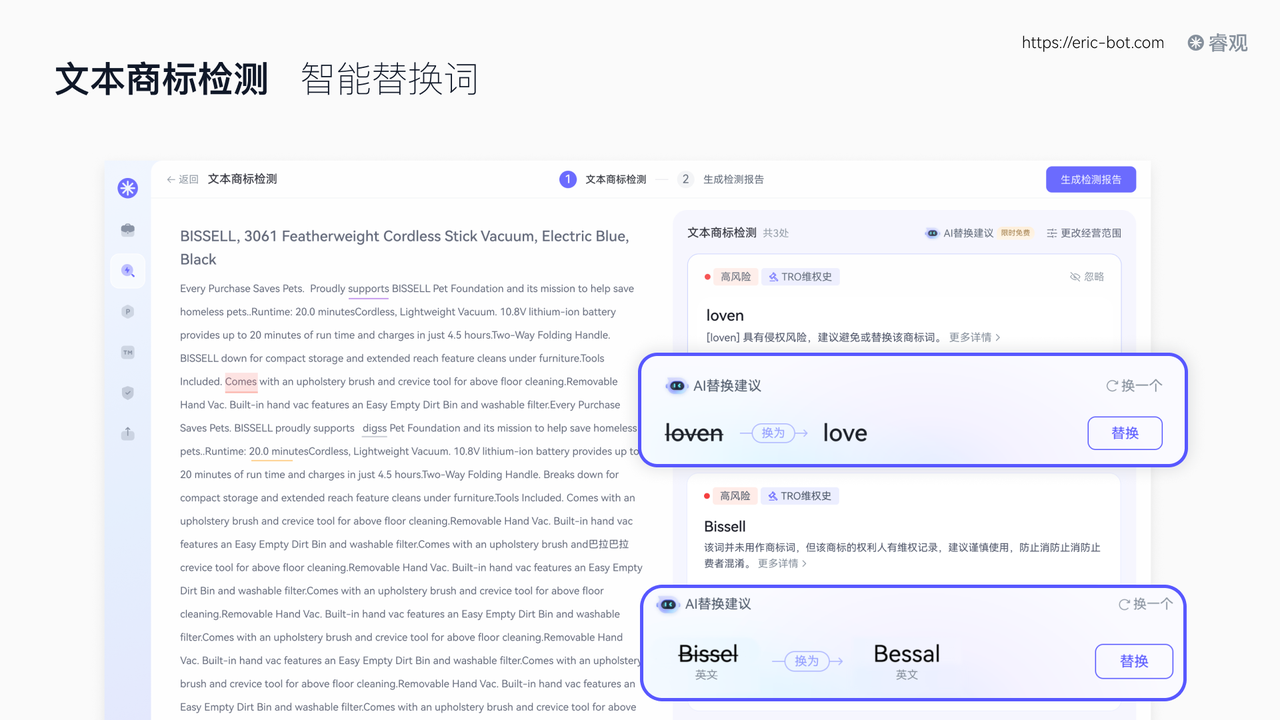The image size is (1280, 720).
Task: Click the 更改经营范围 sliders icon
Action: pyautogui.click(x=1052, y=233)
